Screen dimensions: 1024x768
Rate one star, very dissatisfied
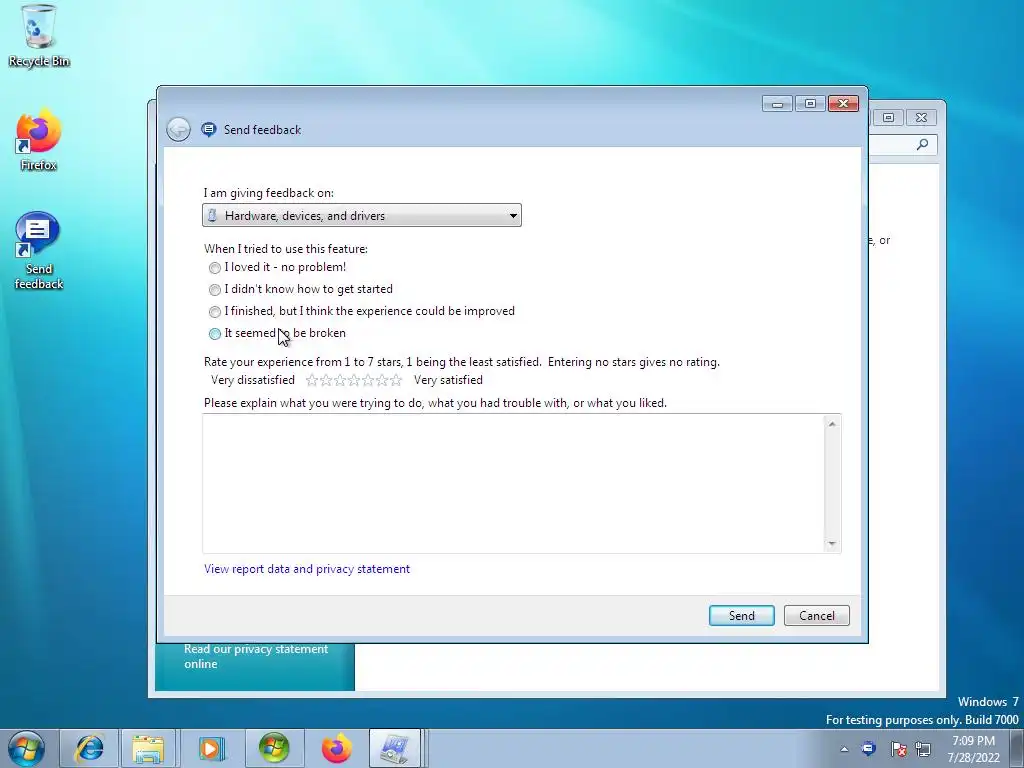(x=312, y=380)
